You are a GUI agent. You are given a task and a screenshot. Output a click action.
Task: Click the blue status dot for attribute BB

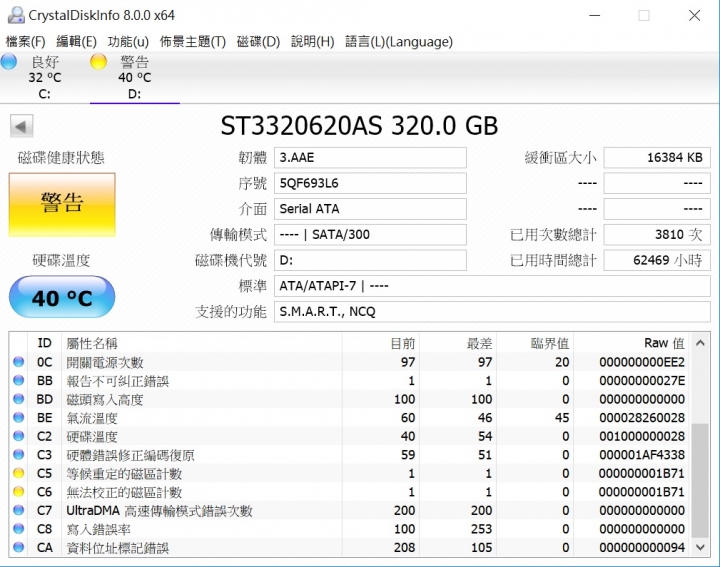tap(18, 380)
